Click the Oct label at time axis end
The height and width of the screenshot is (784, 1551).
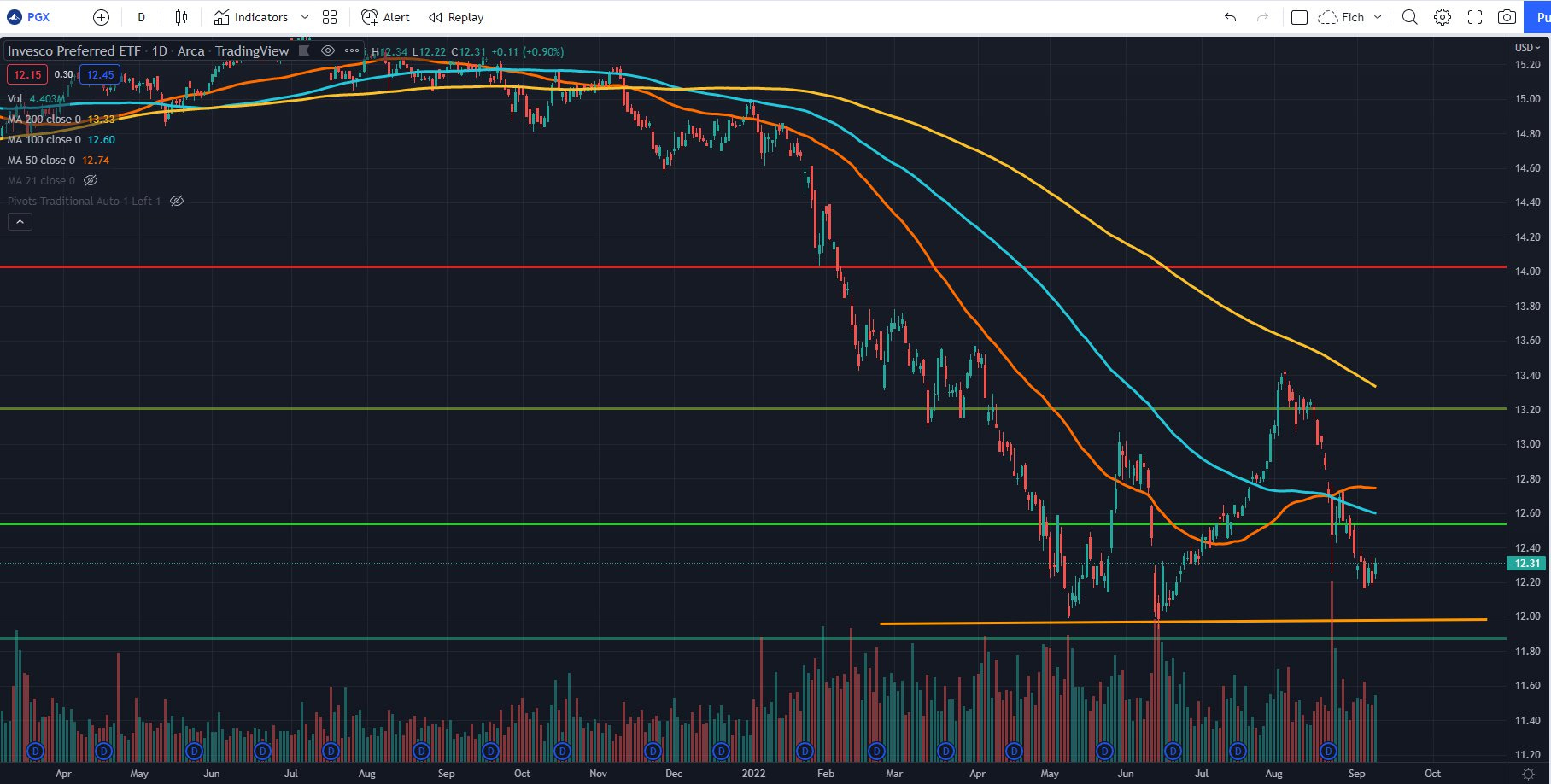pos(1432,773)
